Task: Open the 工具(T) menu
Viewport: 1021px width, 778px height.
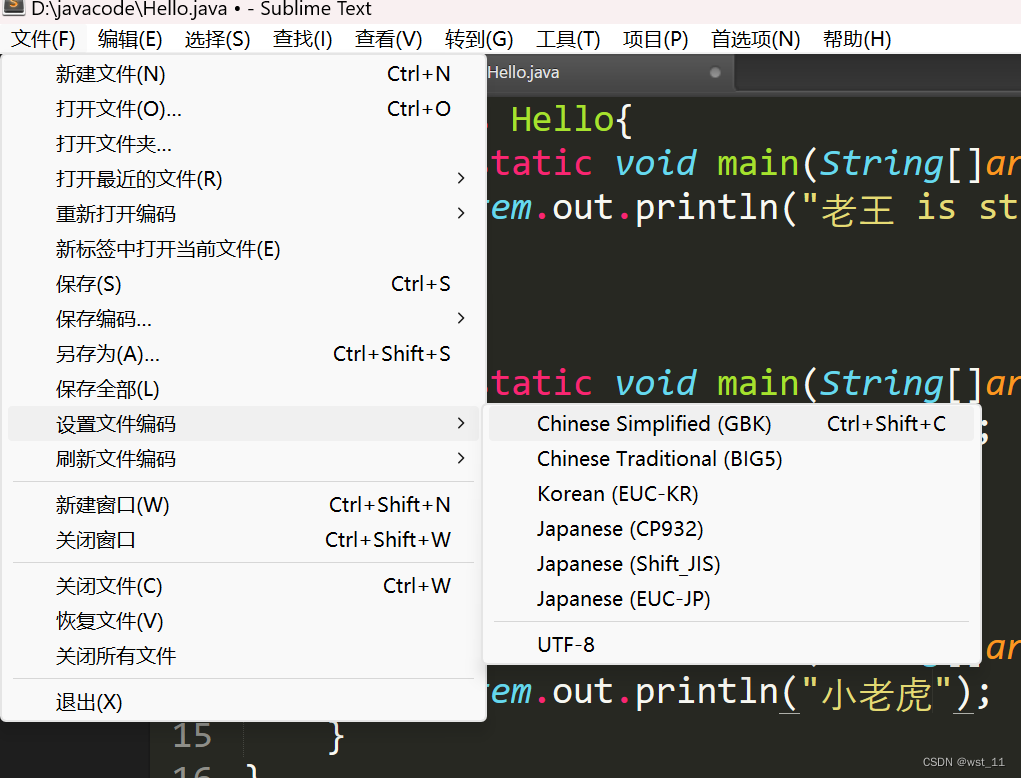Action: [568, 40]
